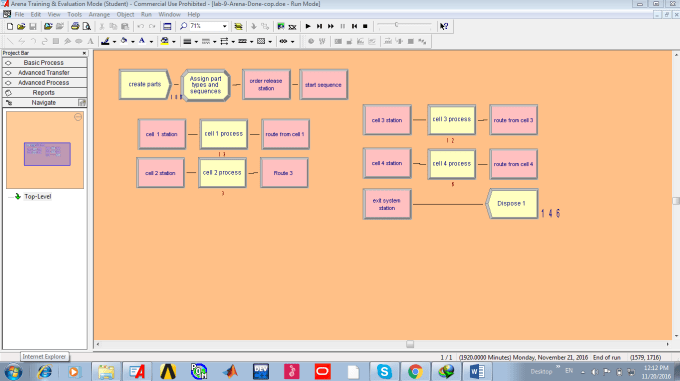
Task: Click the New model icon
Action: (x=10, y=26)
